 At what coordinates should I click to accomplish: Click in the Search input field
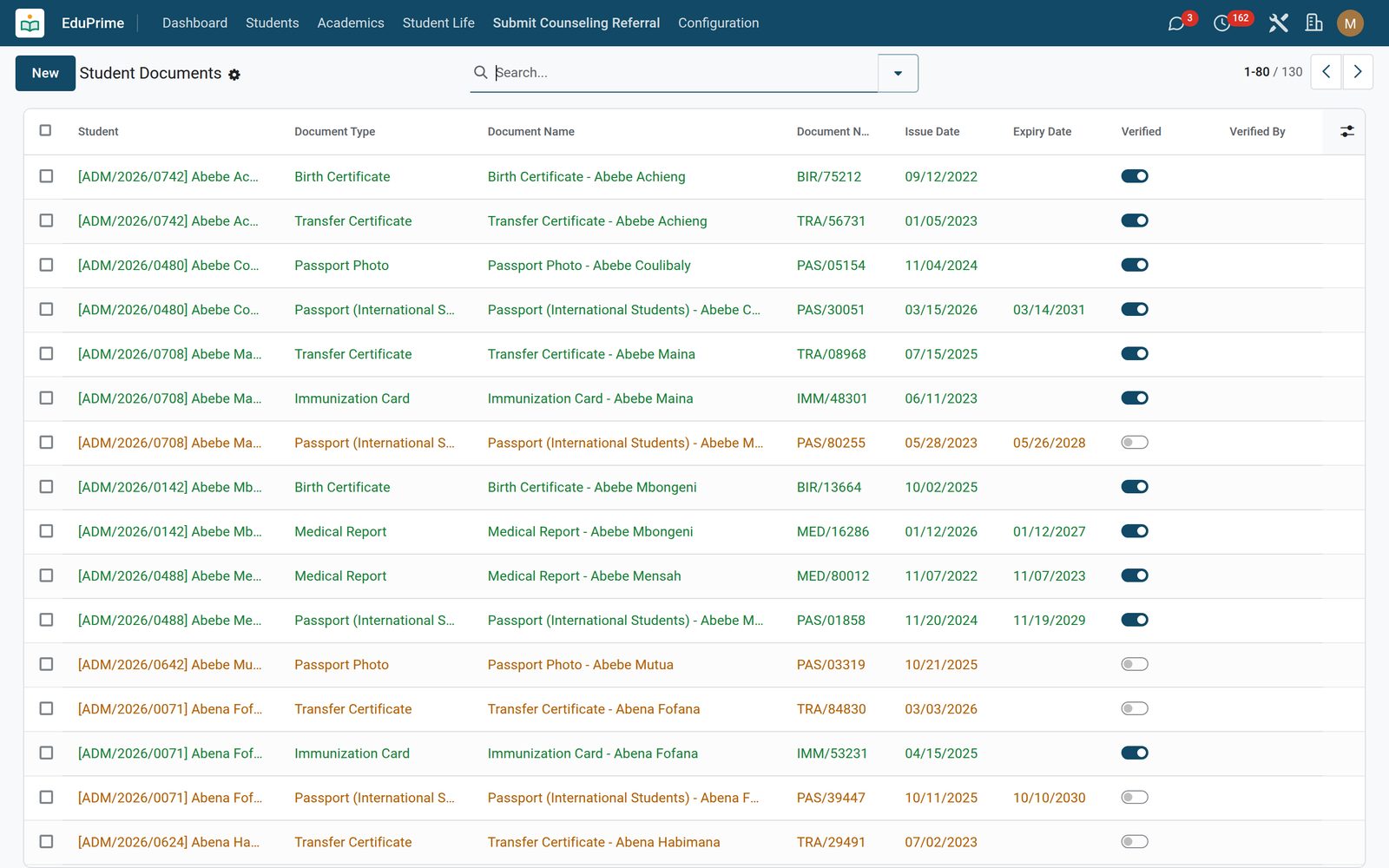coord(684,73)
